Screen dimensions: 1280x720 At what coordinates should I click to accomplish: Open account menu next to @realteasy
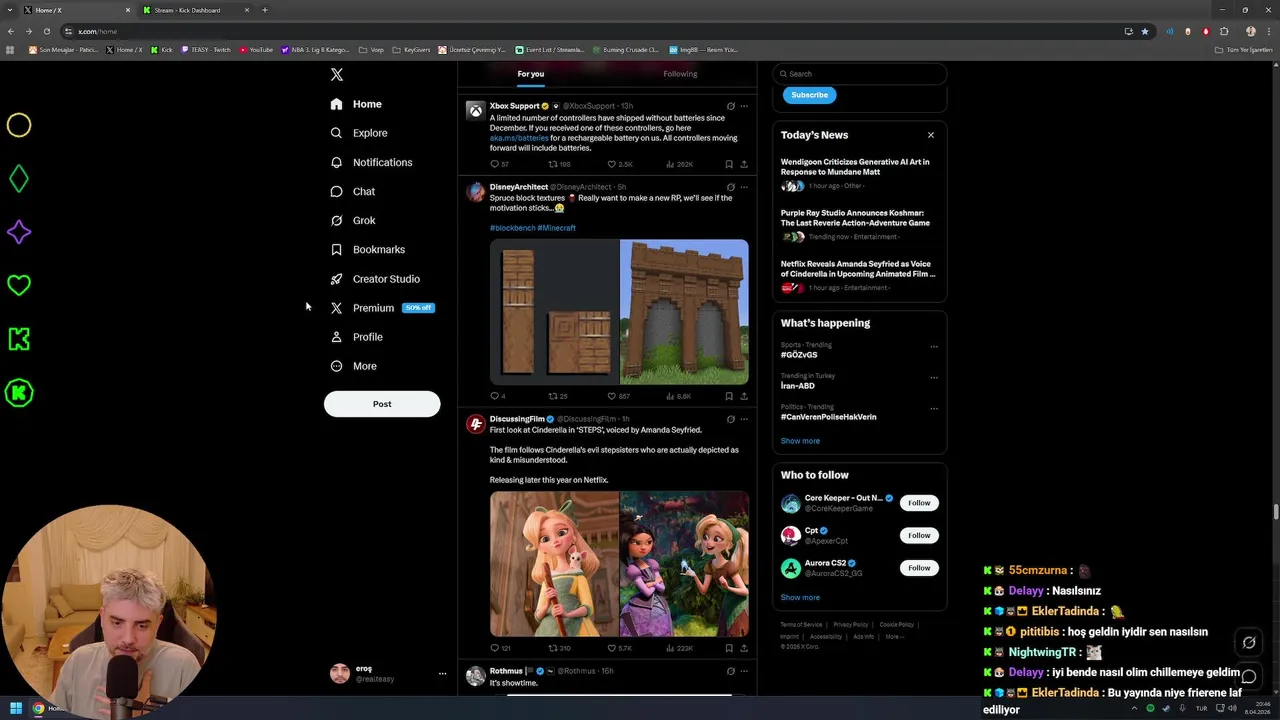click(x=442, y=674)
